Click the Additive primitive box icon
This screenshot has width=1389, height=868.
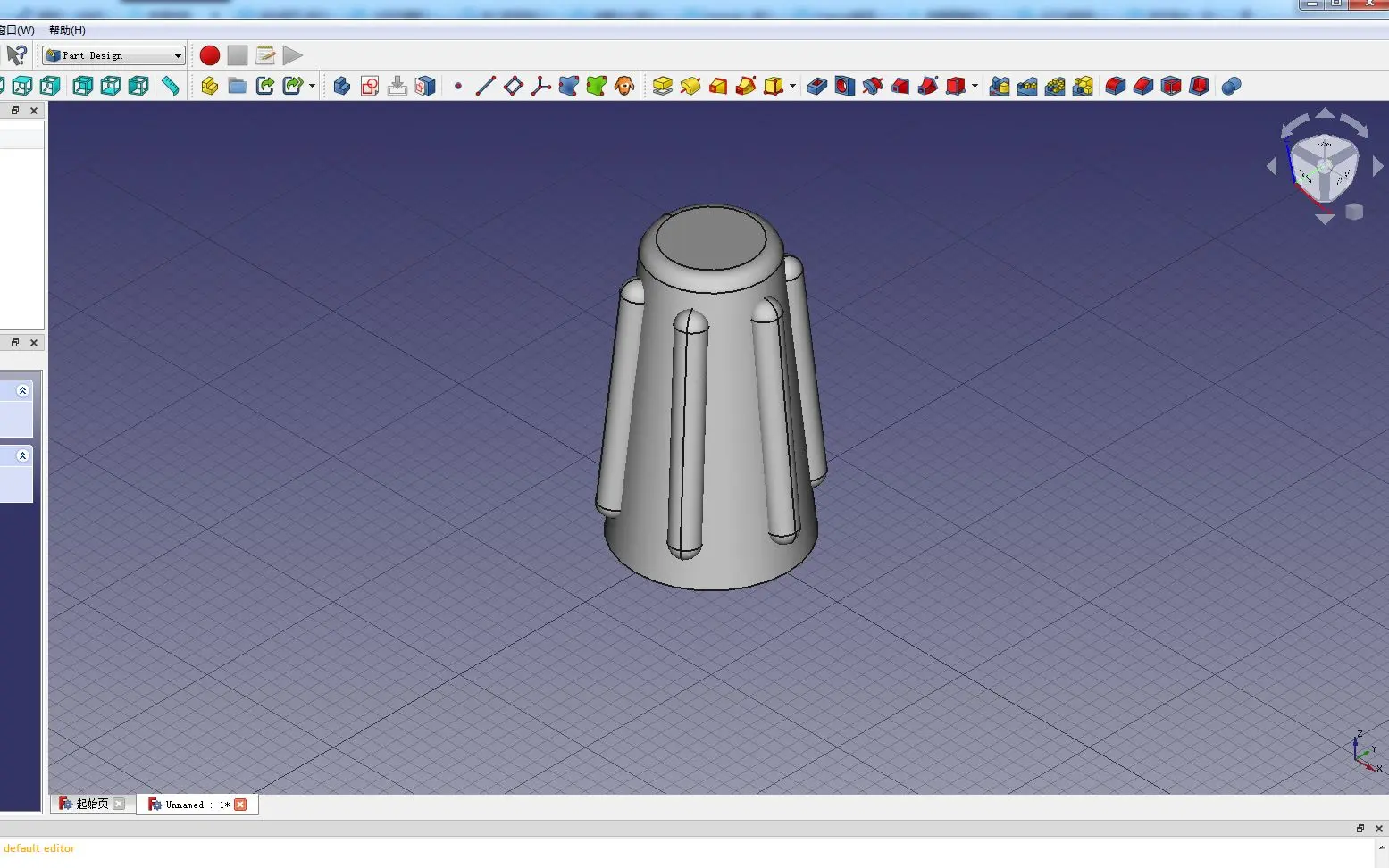[774, 86]
